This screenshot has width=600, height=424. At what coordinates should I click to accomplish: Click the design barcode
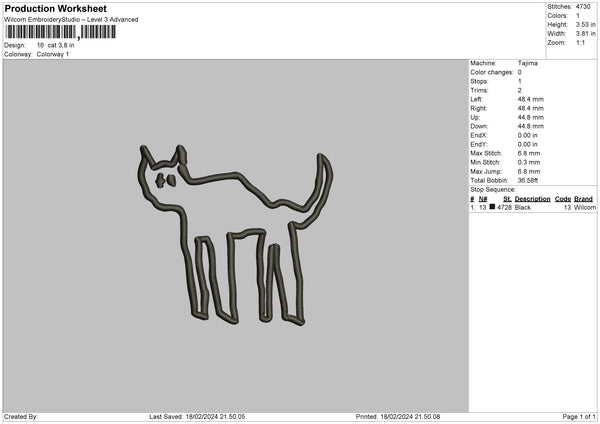(60, 32)
